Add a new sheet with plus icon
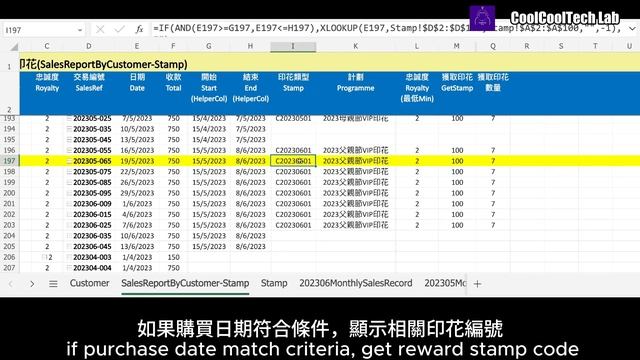 (477, 284)
